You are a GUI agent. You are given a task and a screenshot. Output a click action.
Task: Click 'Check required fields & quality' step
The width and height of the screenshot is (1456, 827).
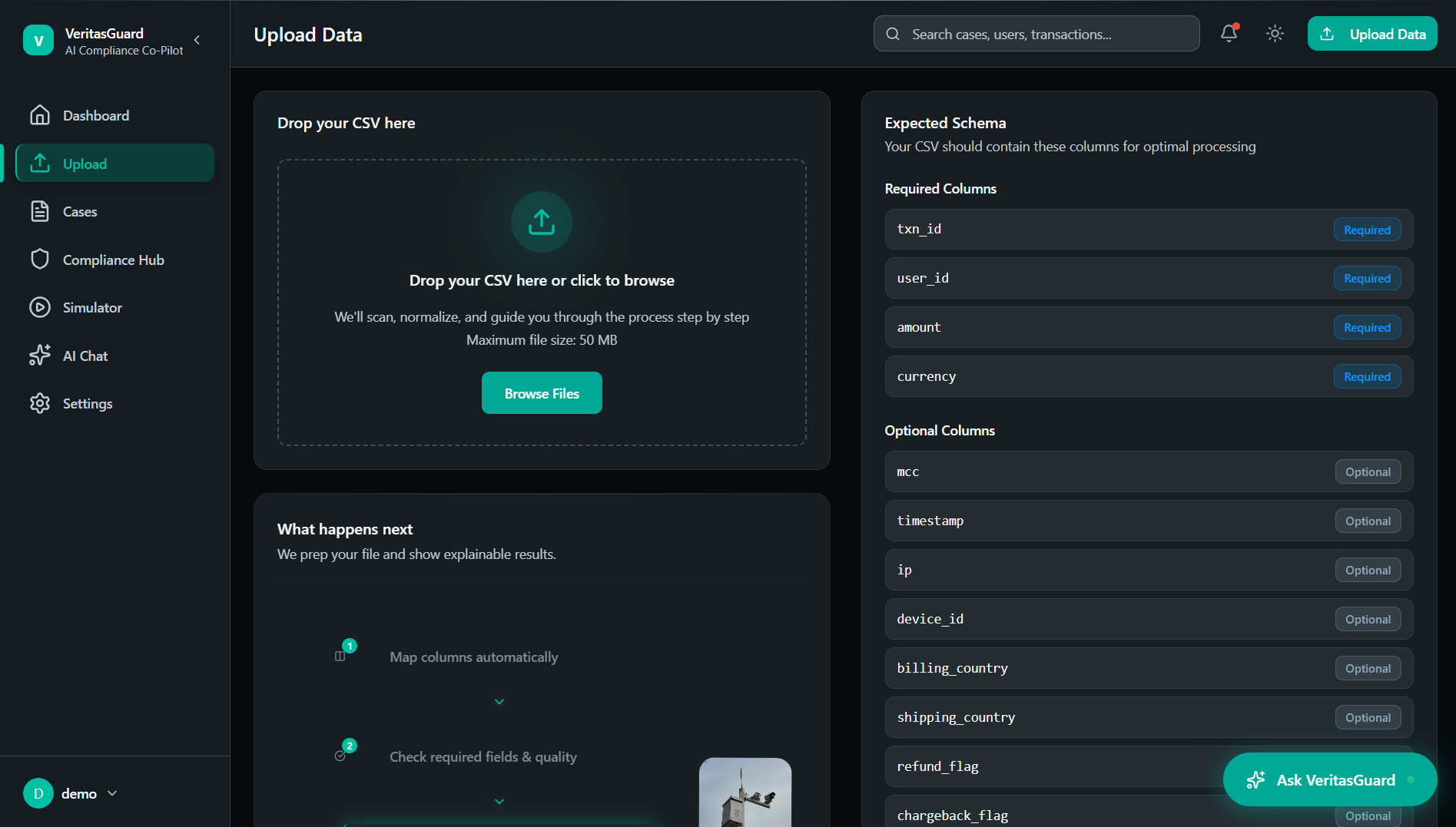tap(483, 757)
